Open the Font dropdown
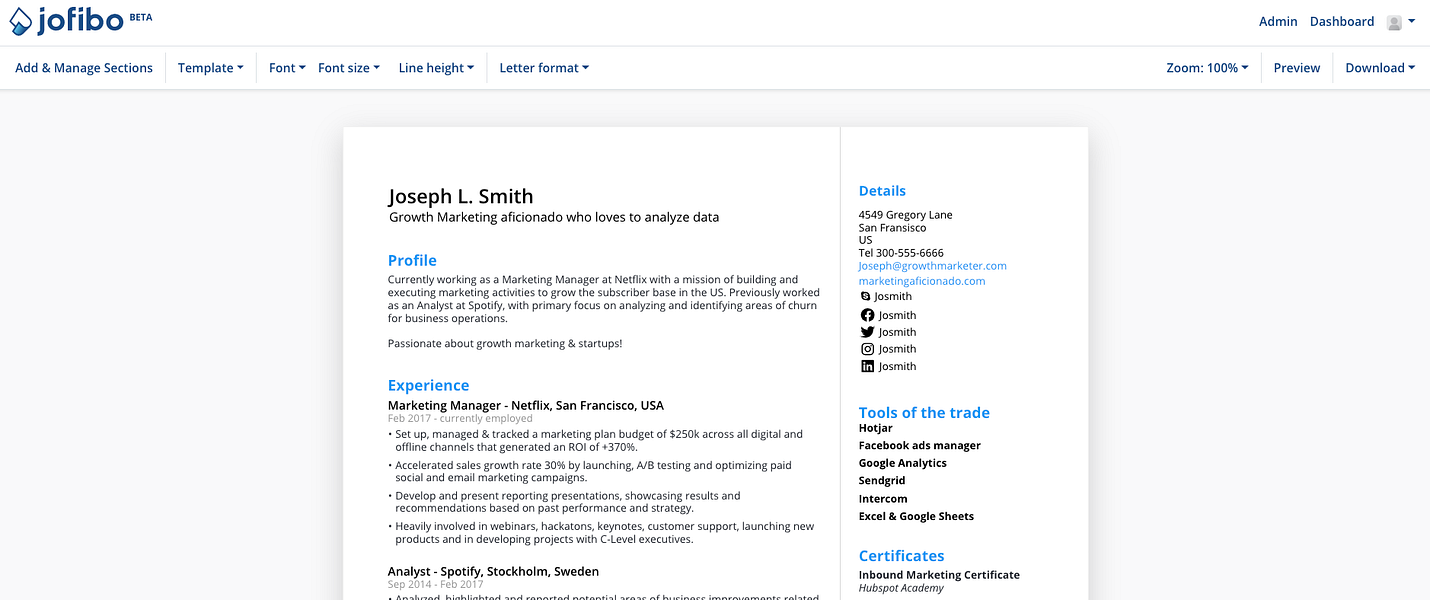 point(287,68)
